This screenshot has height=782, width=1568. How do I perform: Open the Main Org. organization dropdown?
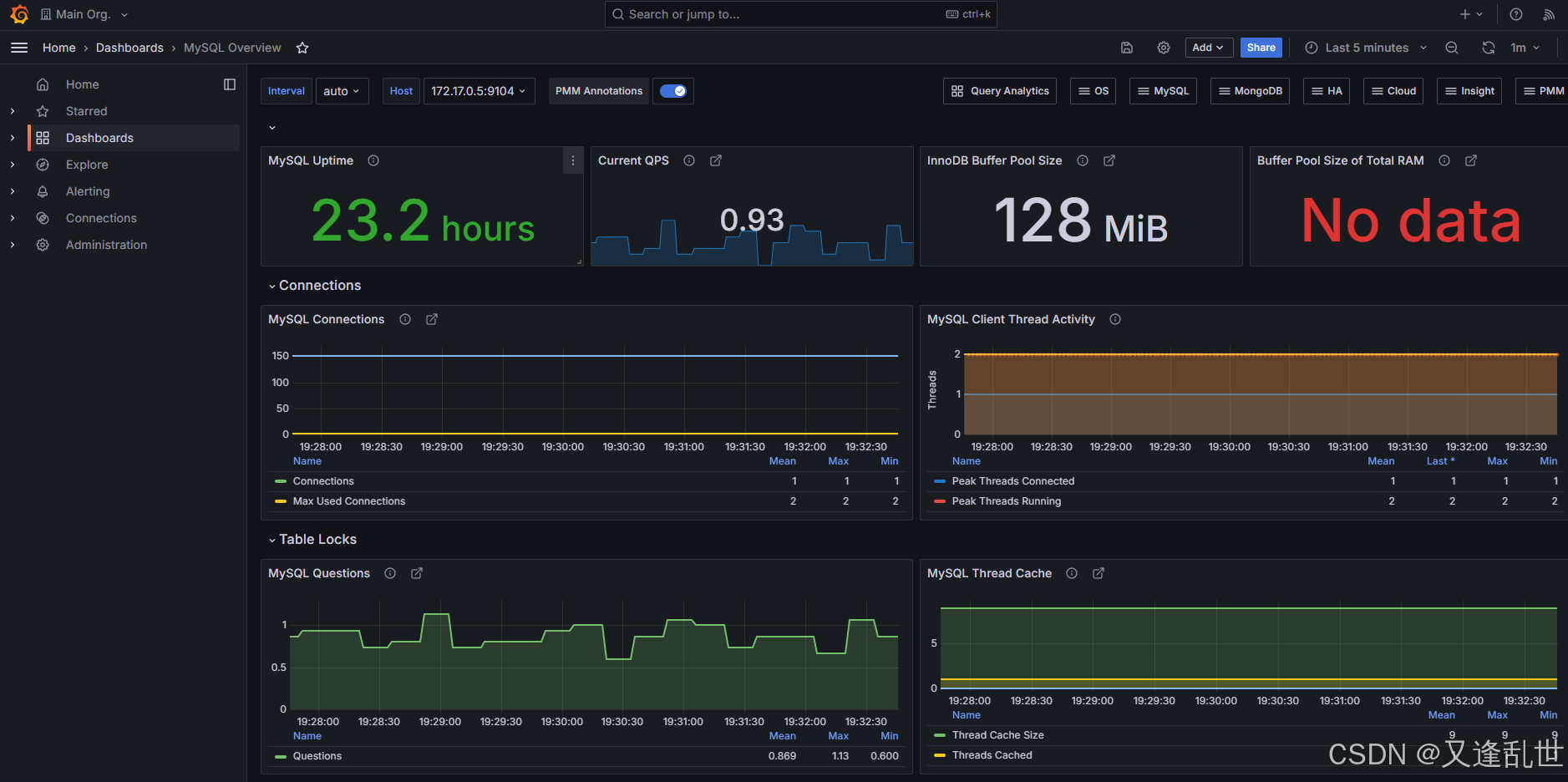click(x=84, y=14)
